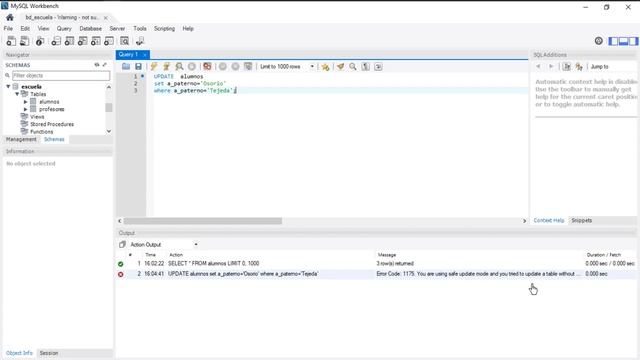The image size is (640, 360).
Task: Run Explain plan for statement
Action: point(179,67)
